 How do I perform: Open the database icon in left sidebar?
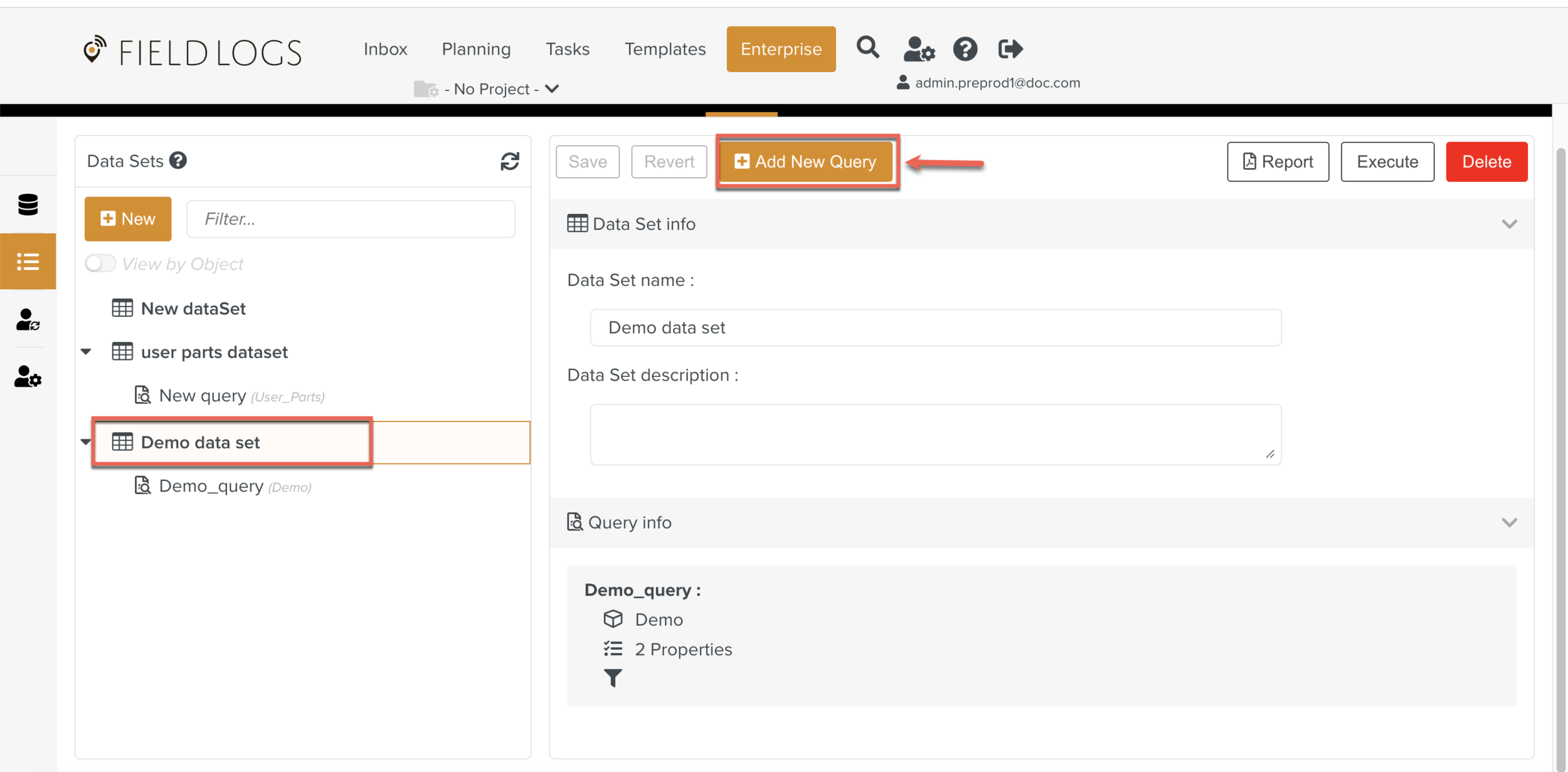pos(28,204)
